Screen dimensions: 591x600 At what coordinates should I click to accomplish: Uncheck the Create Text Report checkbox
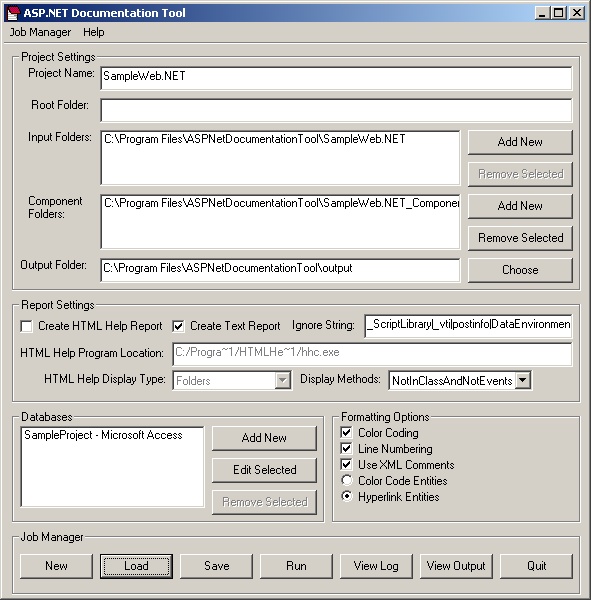[178, 326]
